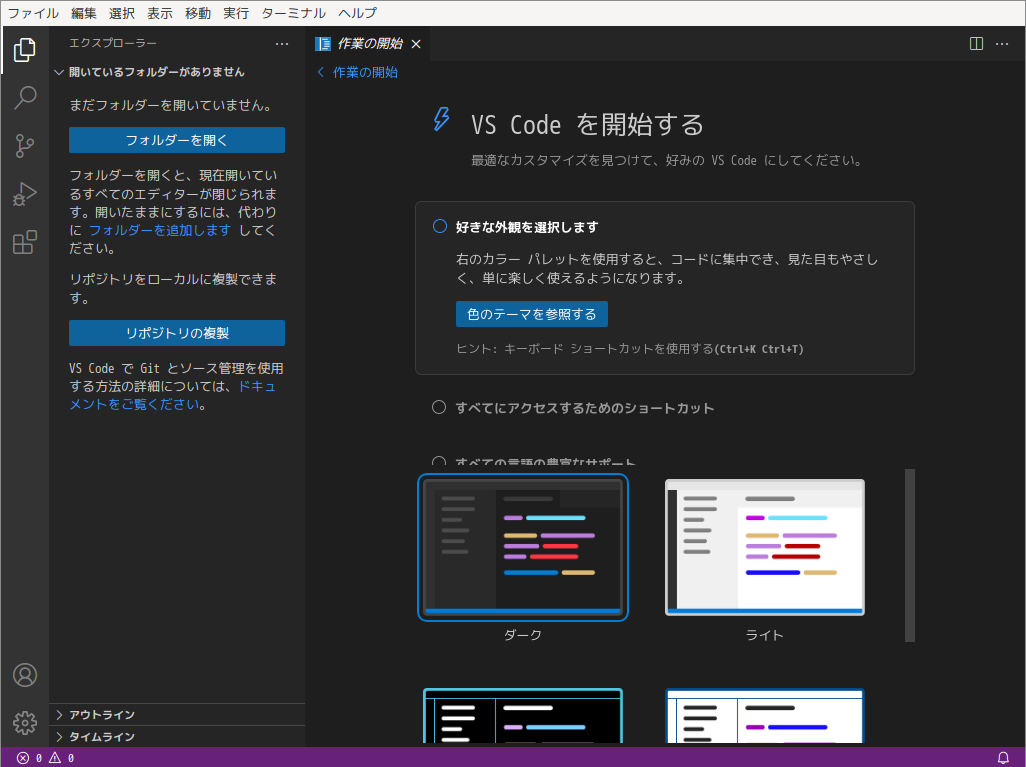Open editor more actions ellipsis
1026x767 pixels.
1002,44
